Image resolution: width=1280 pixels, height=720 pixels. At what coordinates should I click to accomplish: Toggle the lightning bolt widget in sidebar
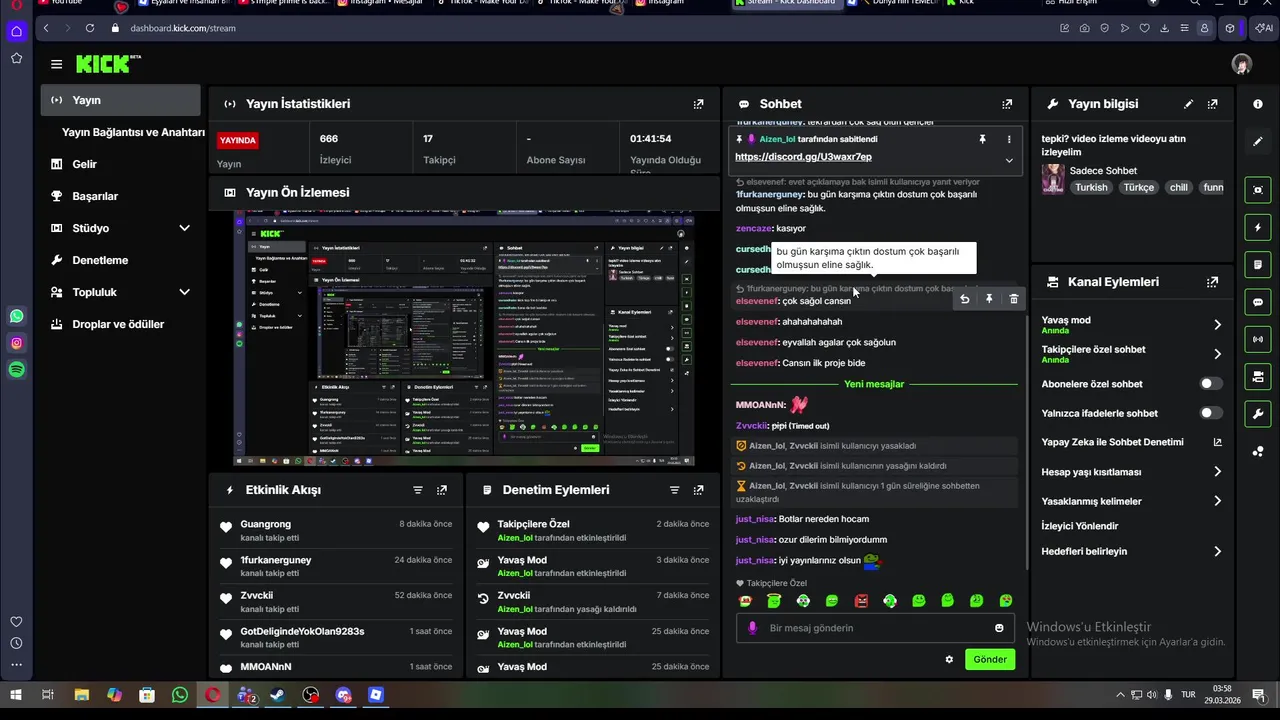coord(1258,227)
